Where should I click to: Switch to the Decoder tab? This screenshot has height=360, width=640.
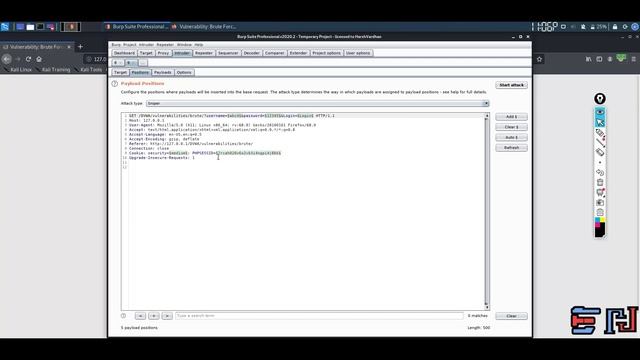pos(251,53)
